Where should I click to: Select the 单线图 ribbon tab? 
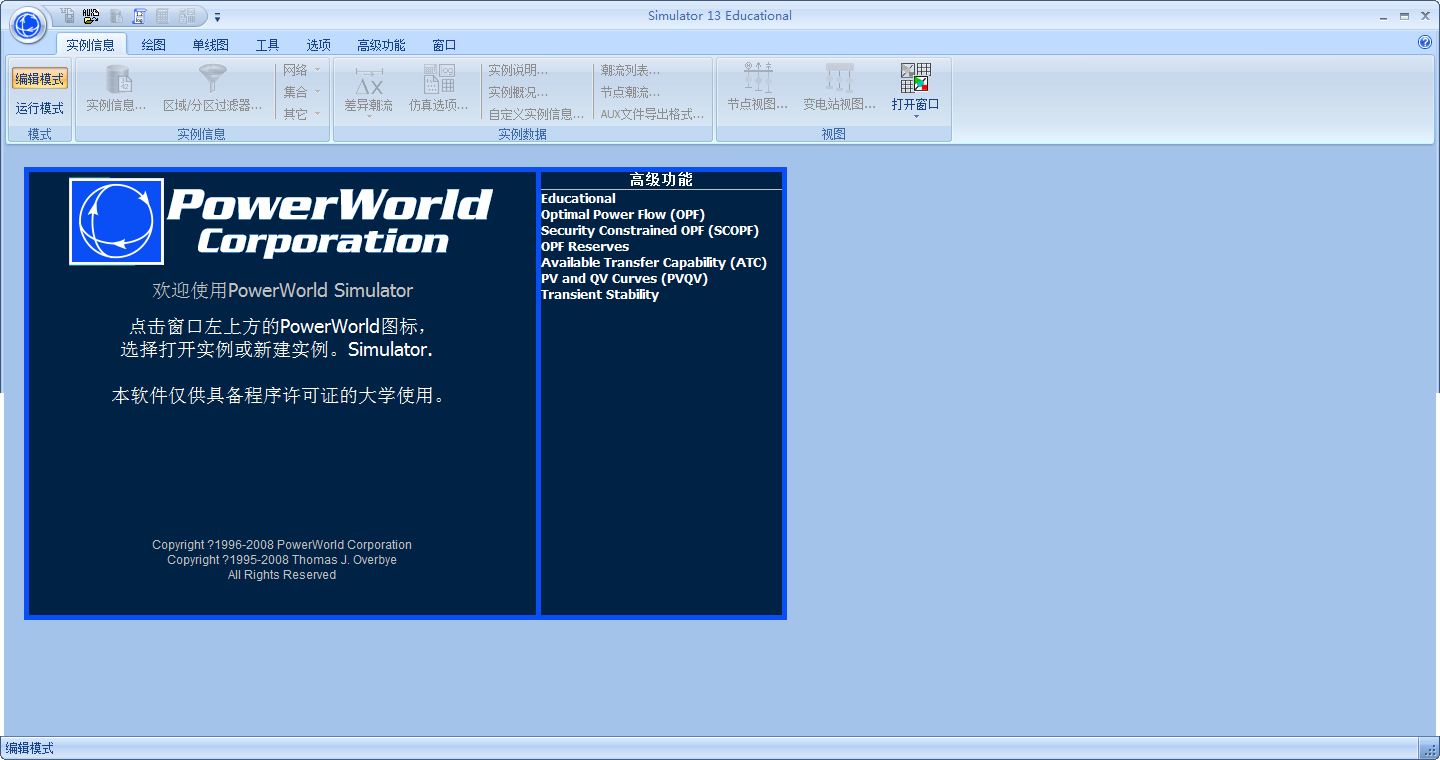point(211,45)
